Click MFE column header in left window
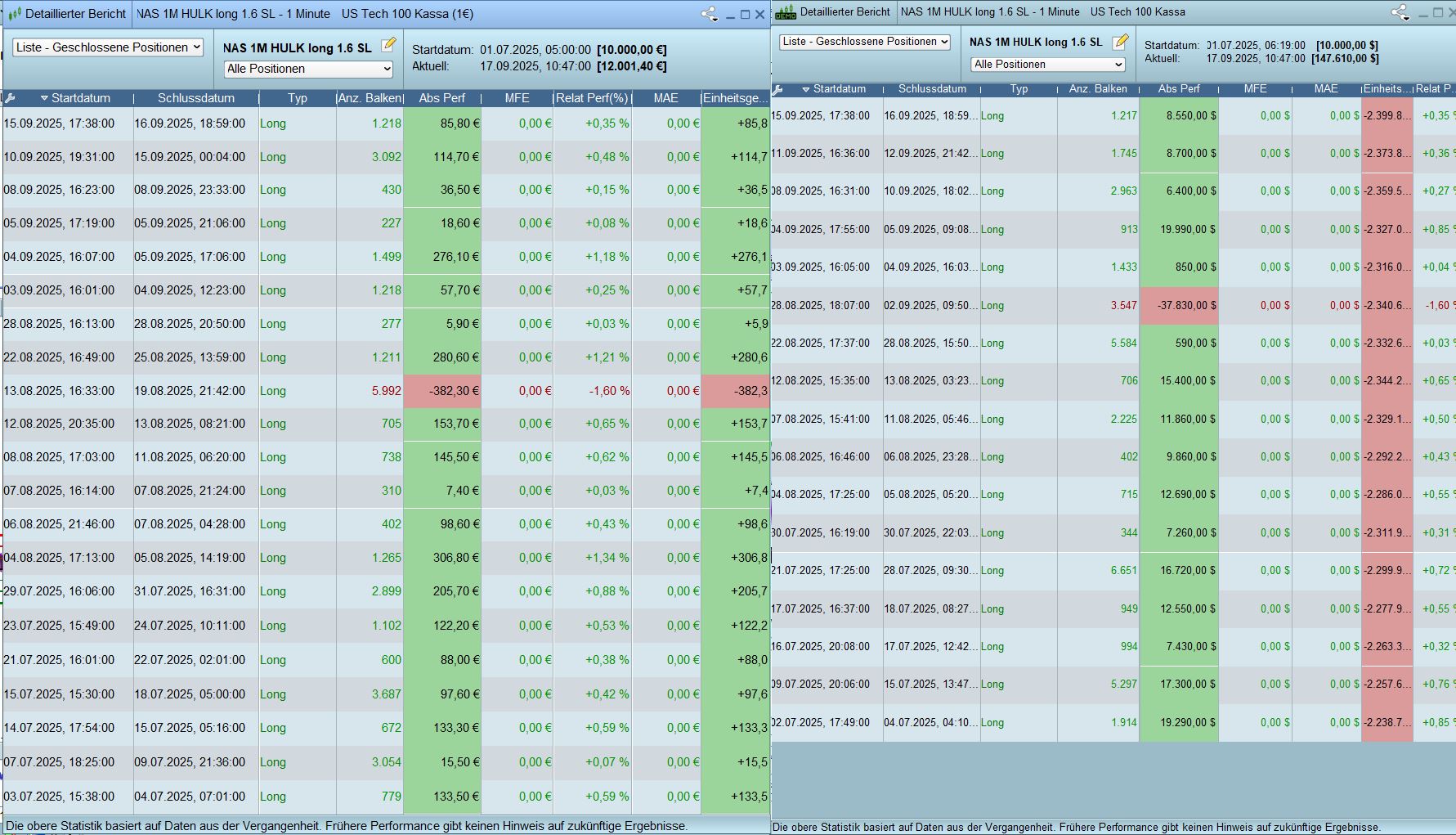1456x835 pixels. pos(517,98)
